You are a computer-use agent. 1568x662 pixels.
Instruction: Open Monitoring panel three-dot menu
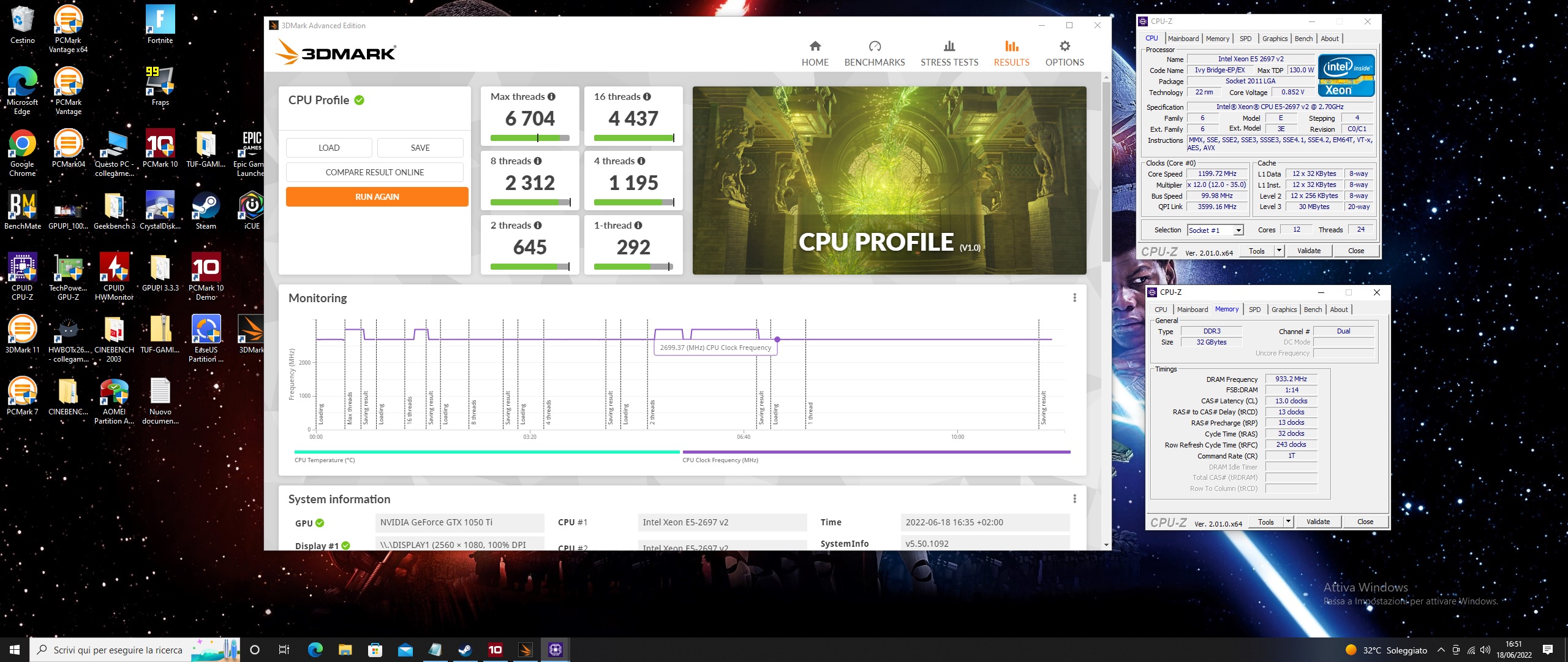pos(1074,298)
